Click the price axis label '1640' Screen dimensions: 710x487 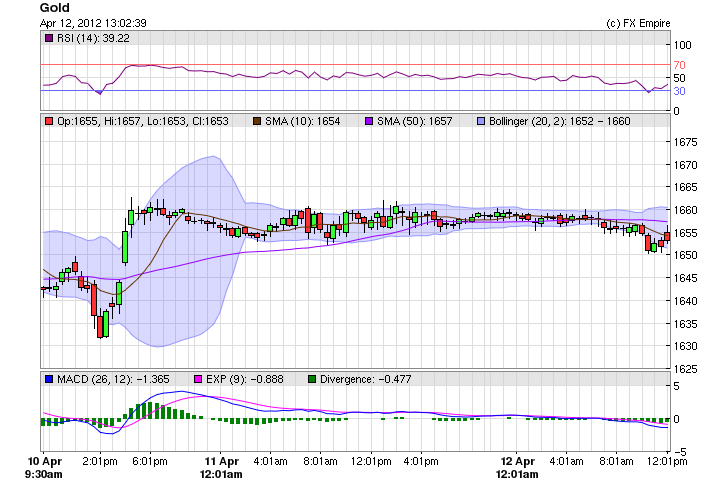click(685, 301)
